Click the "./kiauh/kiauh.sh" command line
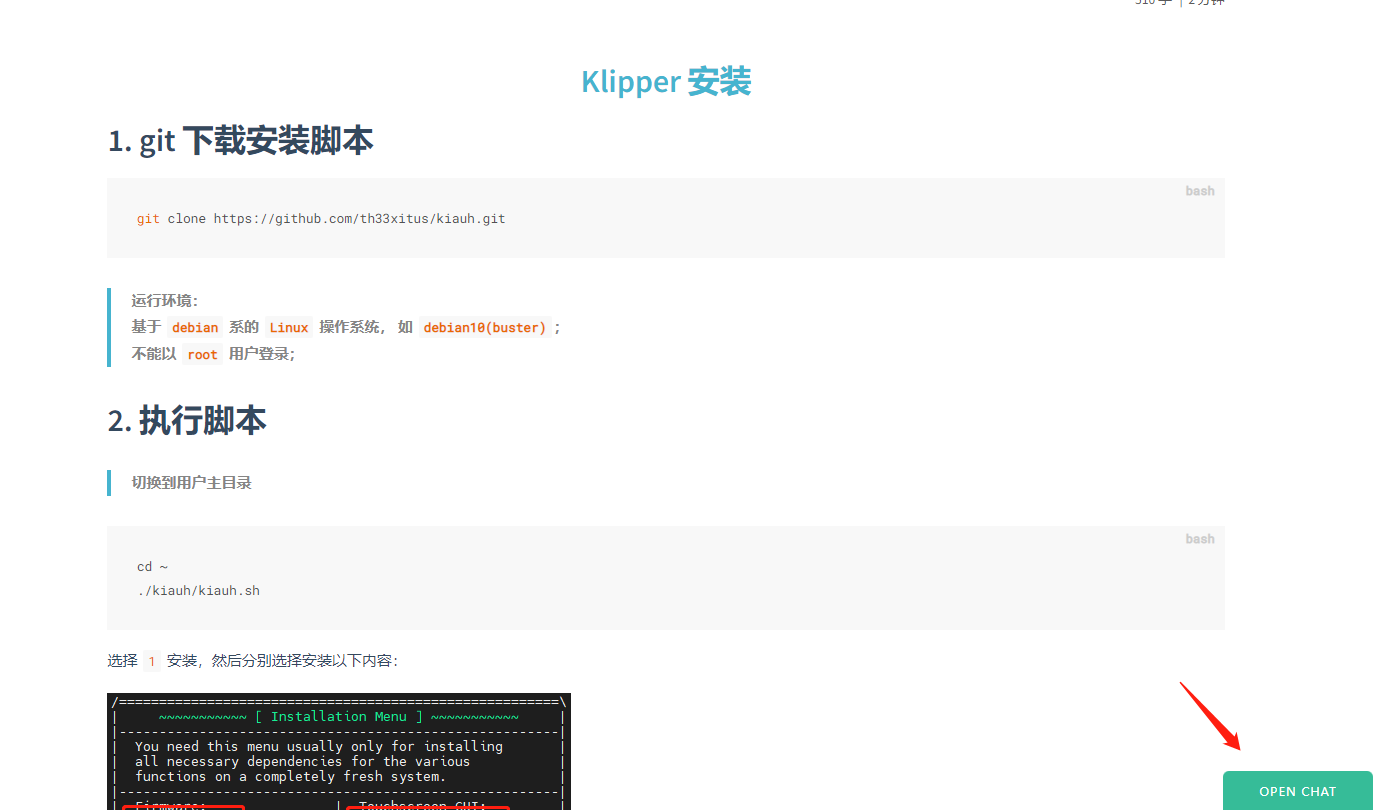This screenshot has width=1377, height=810. point(198,590)
